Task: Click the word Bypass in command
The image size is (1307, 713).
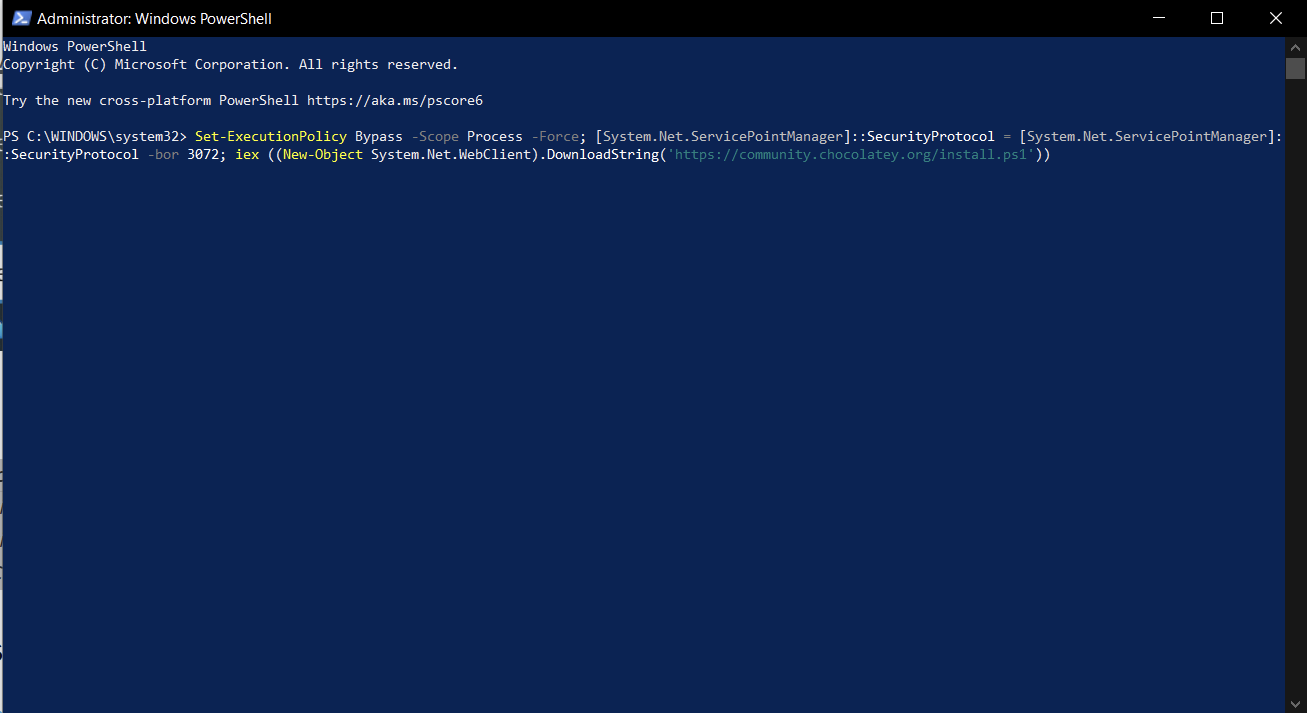Action: point(379,136)
